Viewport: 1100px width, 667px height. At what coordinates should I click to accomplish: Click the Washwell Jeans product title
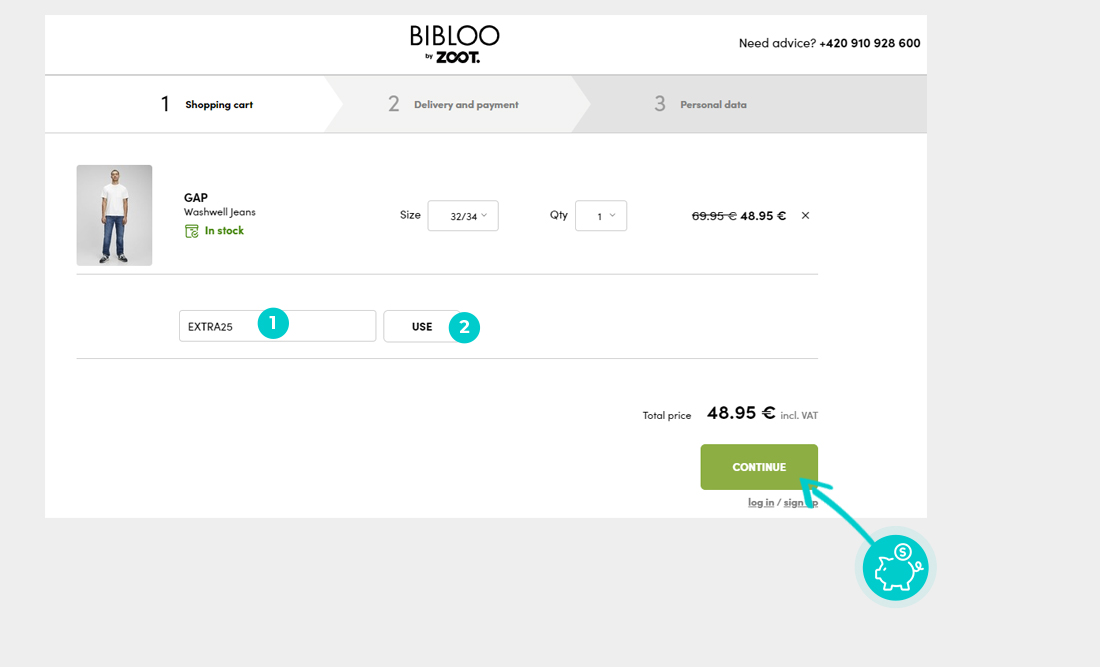220,212
